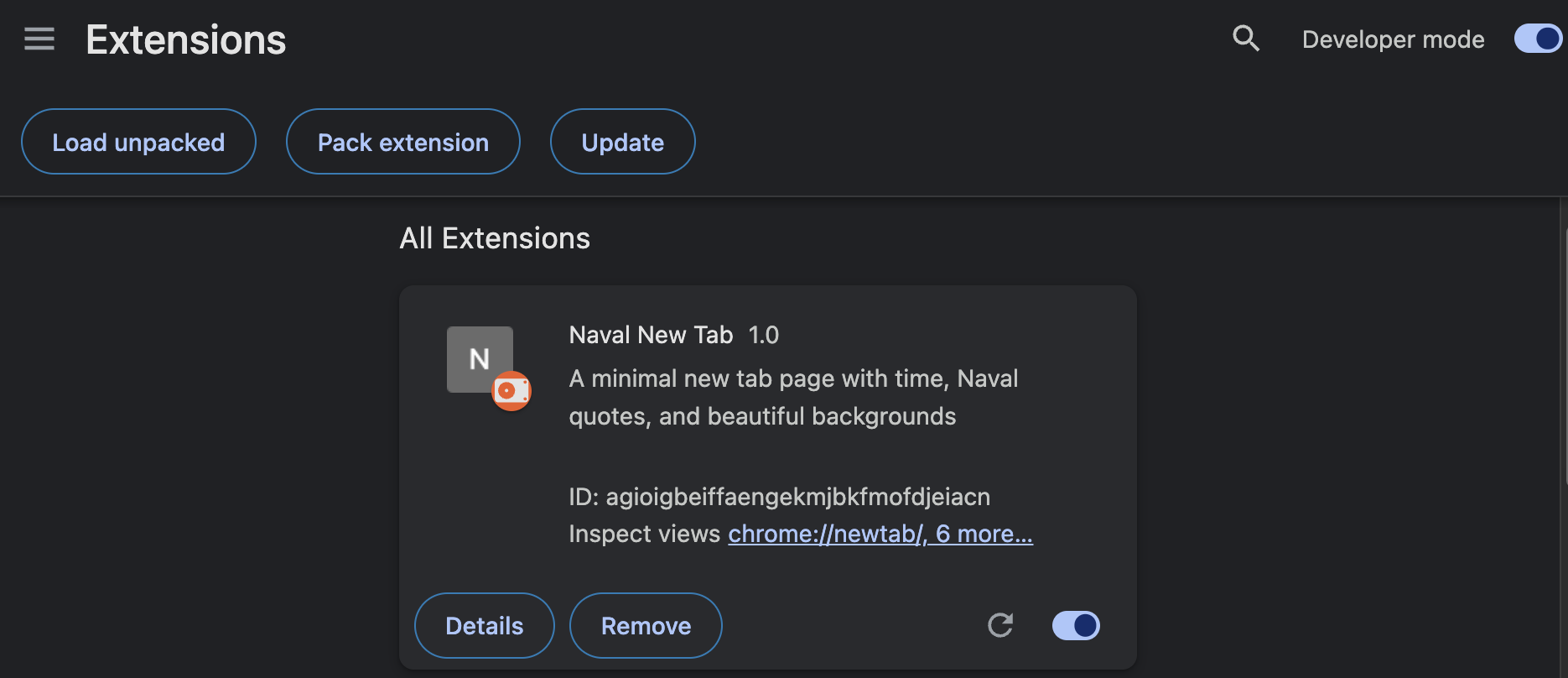
Task: Open Details for Naval New Tab
Action: [x=484, y=625]
